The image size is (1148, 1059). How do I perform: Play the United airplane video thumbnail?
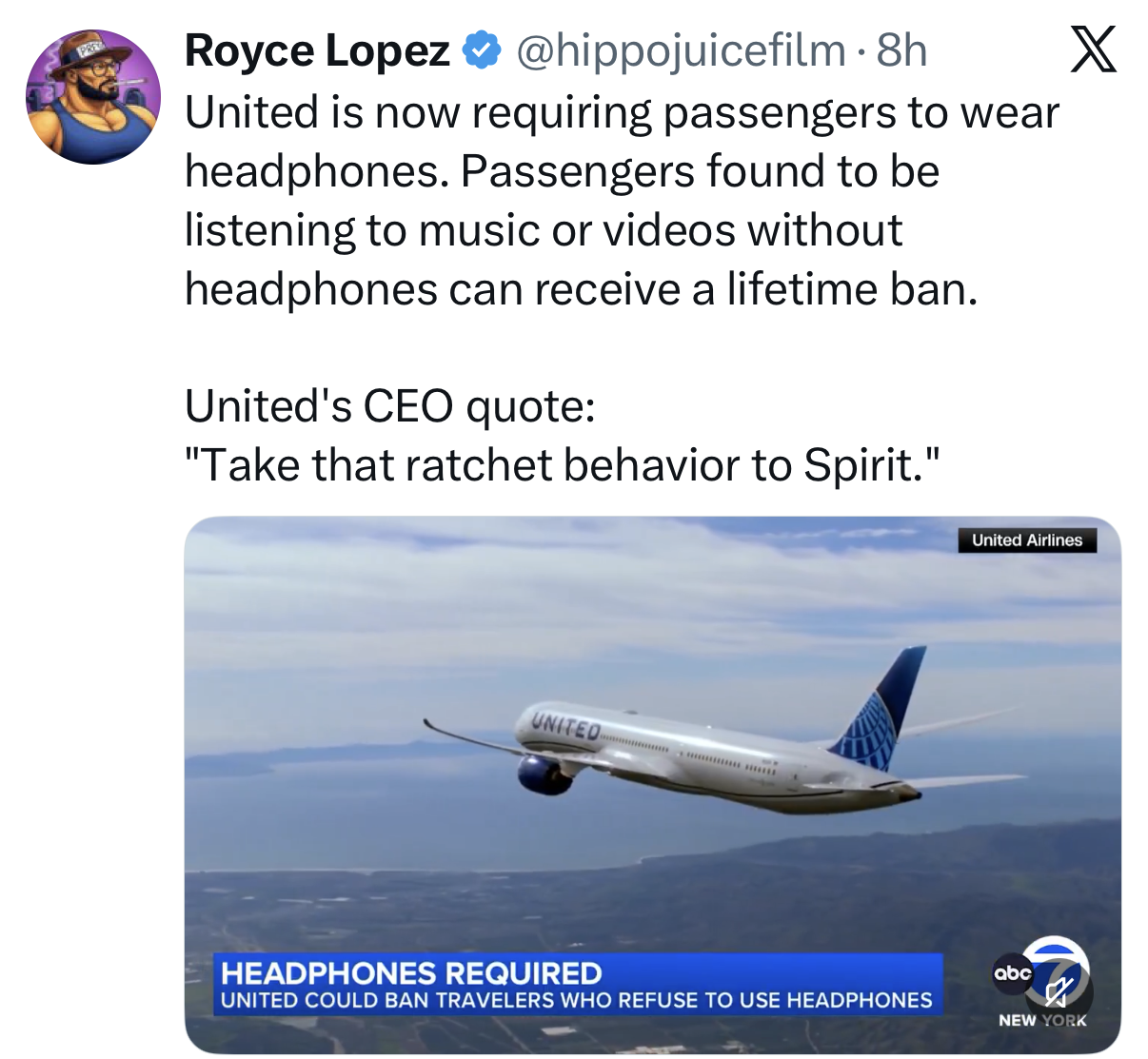[652, 742]
